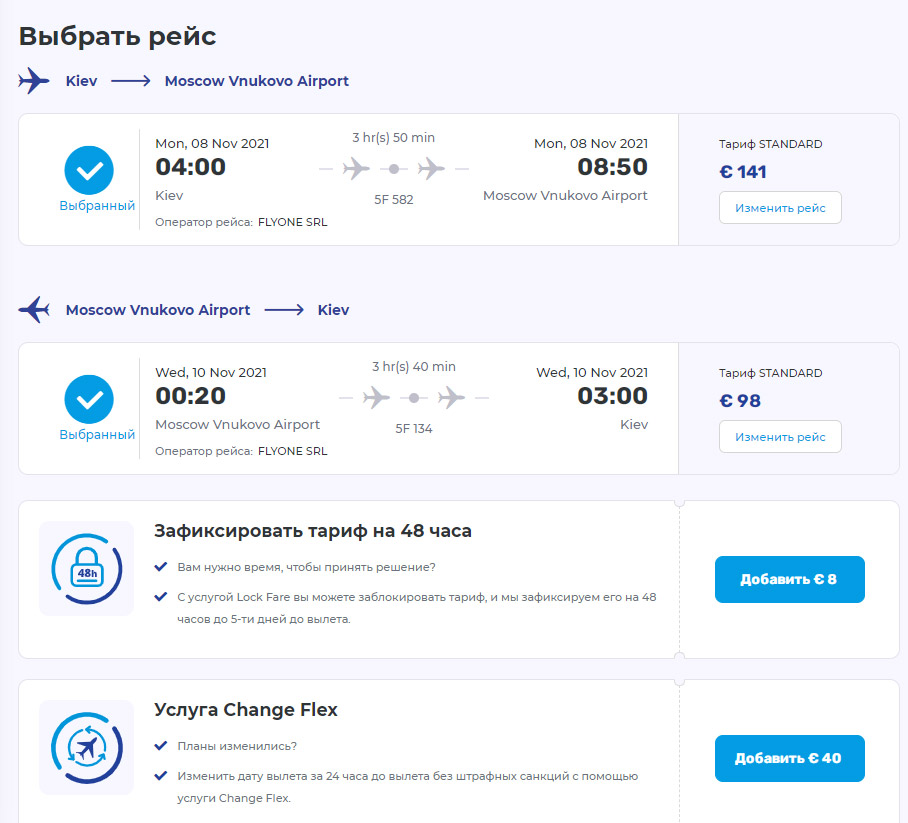Toggle the selected checkmark for the 04:00 flight
This screenshot has height=823, width=908.
click(x=90, y=171)
